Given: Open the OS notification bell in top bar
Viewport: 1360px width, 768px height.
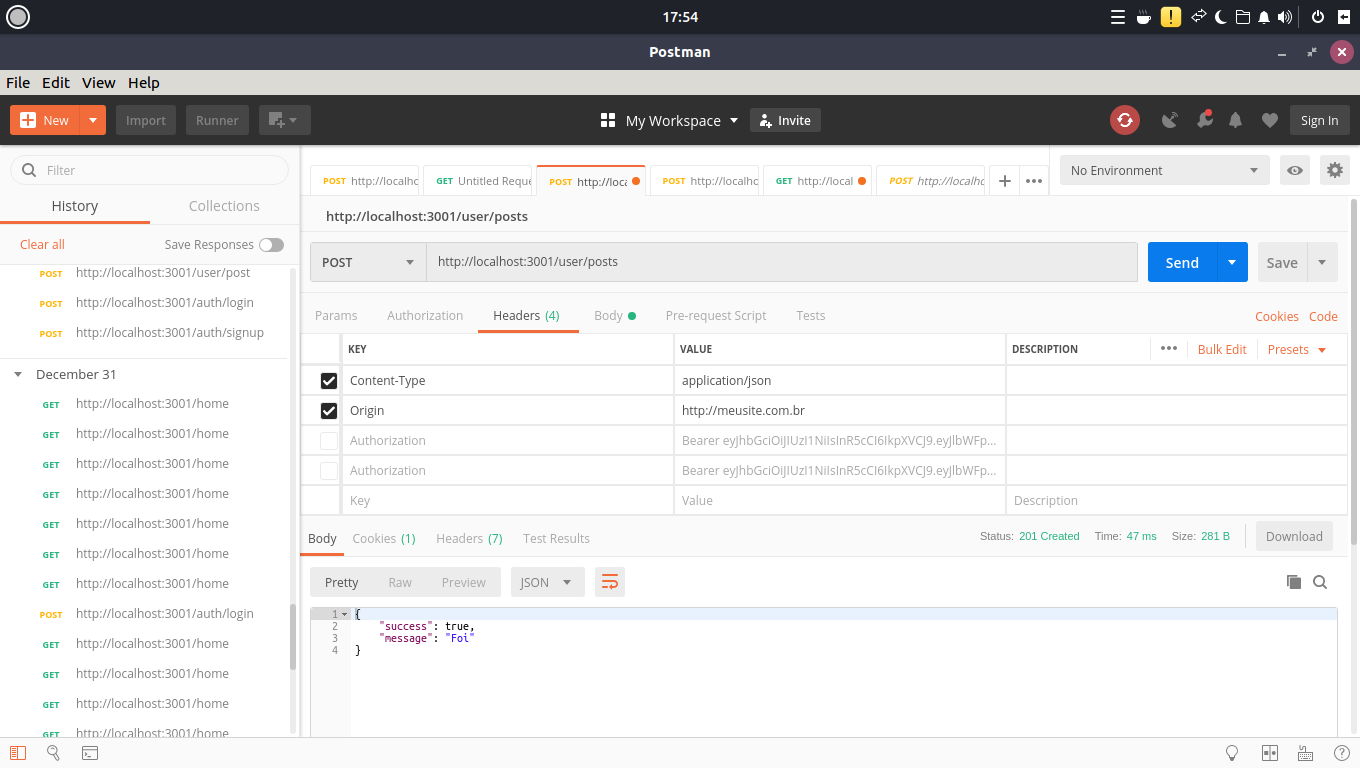Looking at the screenshot, I should click(1264, 17).
